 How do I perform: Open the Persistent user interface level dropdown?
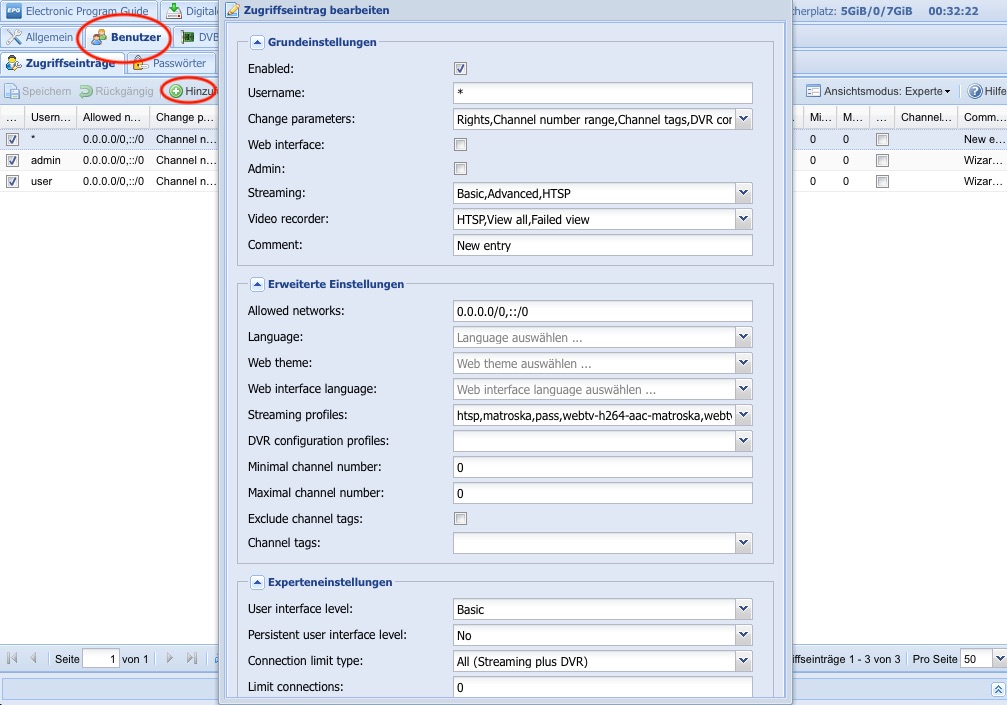[x=744, y=635]
